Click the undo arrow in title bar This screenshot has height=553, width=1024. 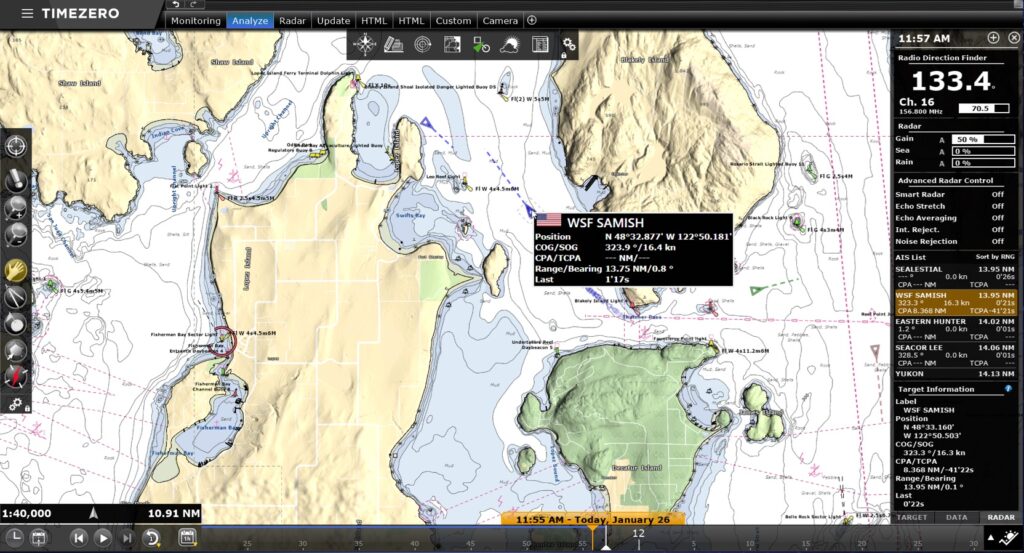[x=175, y=4]
